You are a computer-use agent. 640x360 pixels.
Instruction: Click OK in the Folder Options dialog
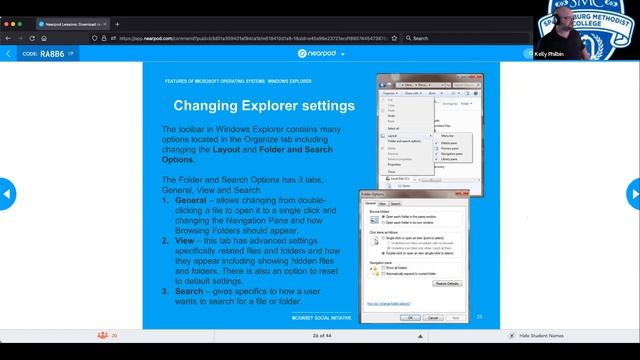pos(410,318)
